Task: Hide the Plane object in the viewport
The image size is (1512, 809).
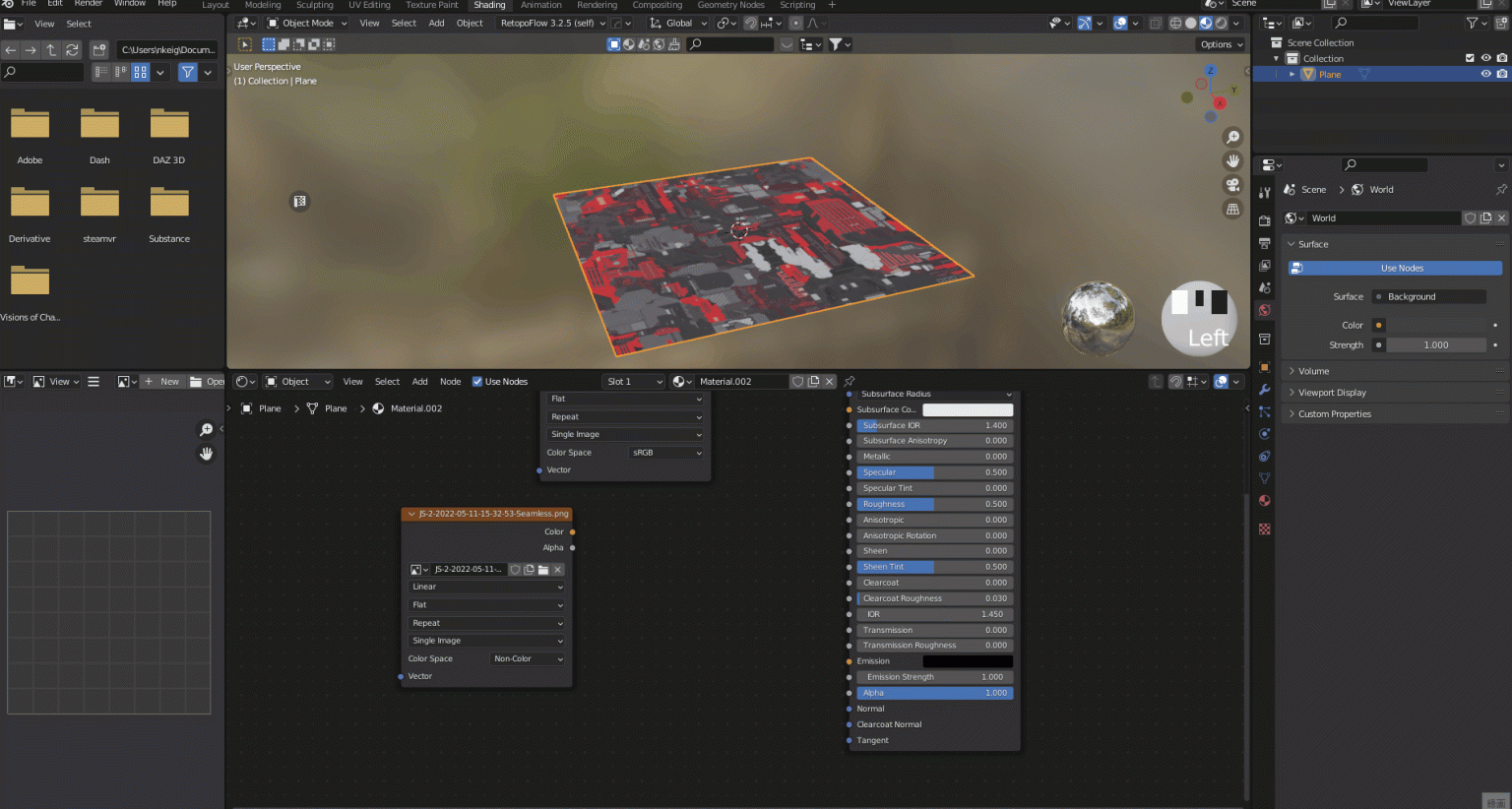Action: pos(1485,74)
